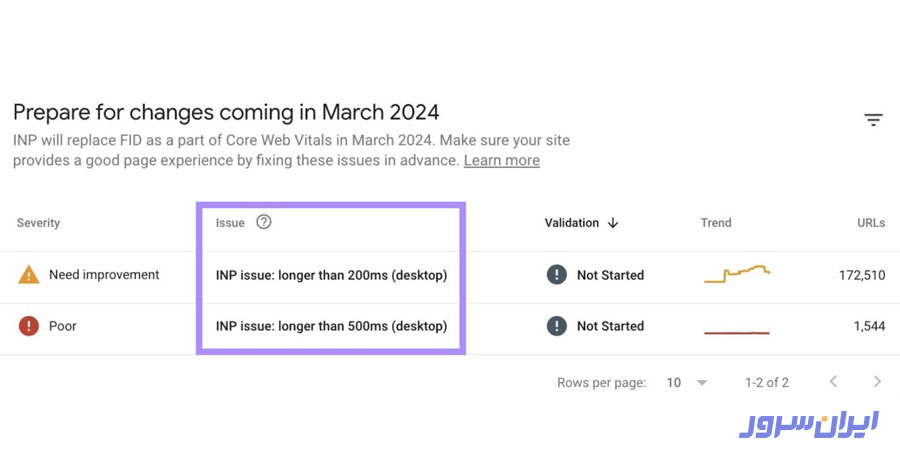Click Not Started icon in first row
The width and height of the screenshot is (900, 450).
tap(556, 274)
